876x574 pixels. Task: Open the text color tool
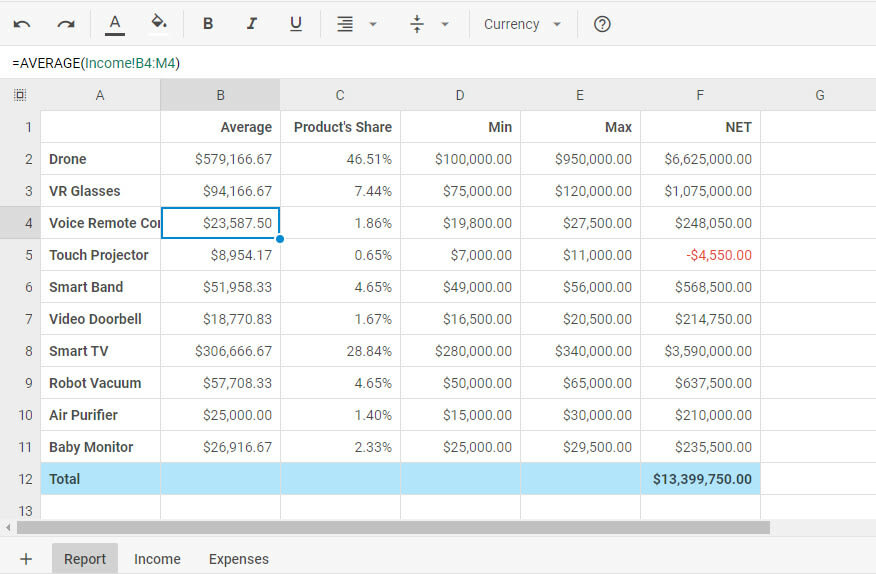[115, 25]
